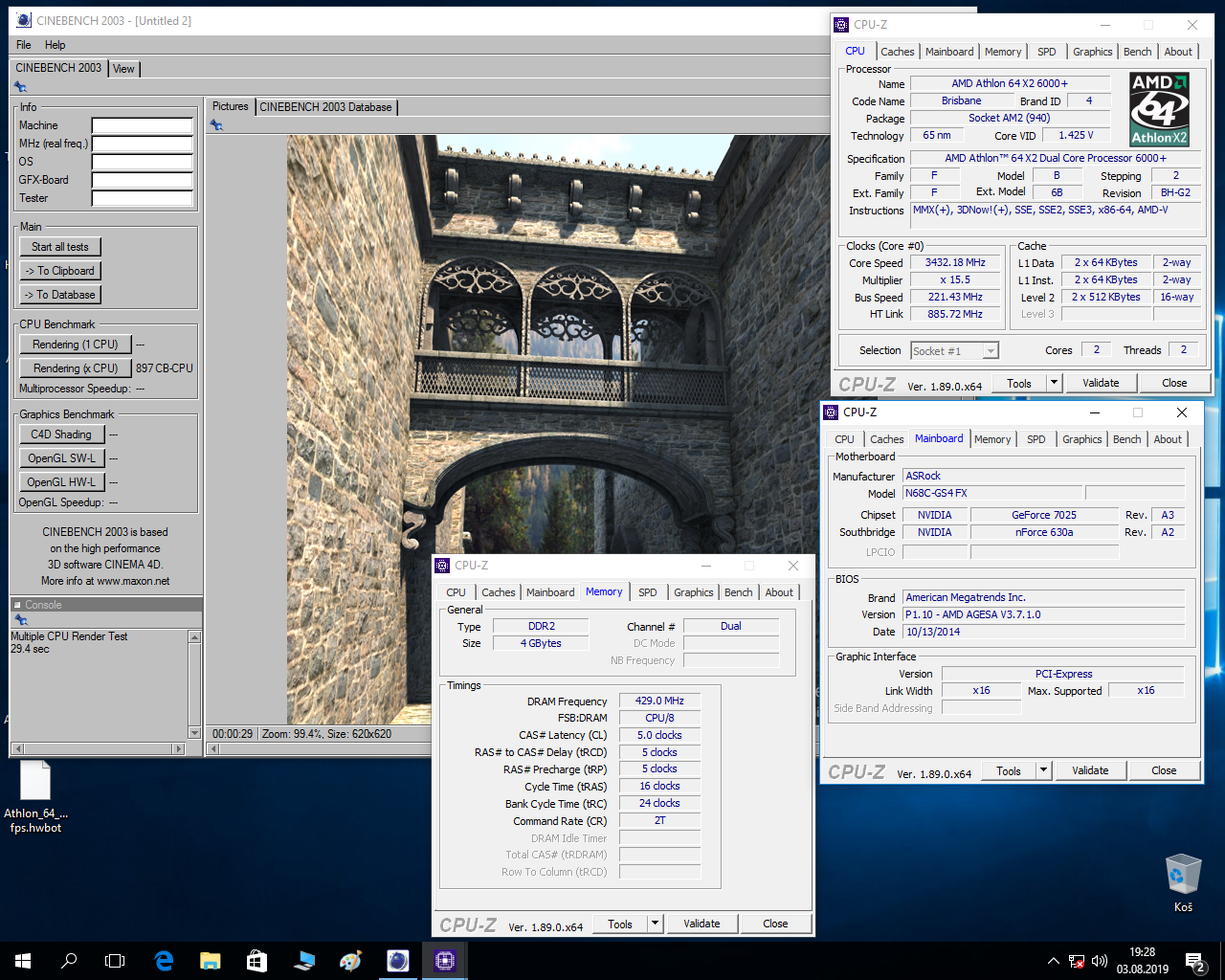Switch to CINEBENCH View tab
Image resolution: width=1225 pixels, height=980 pixels.
pyautogui.click(x=124, y=69)
